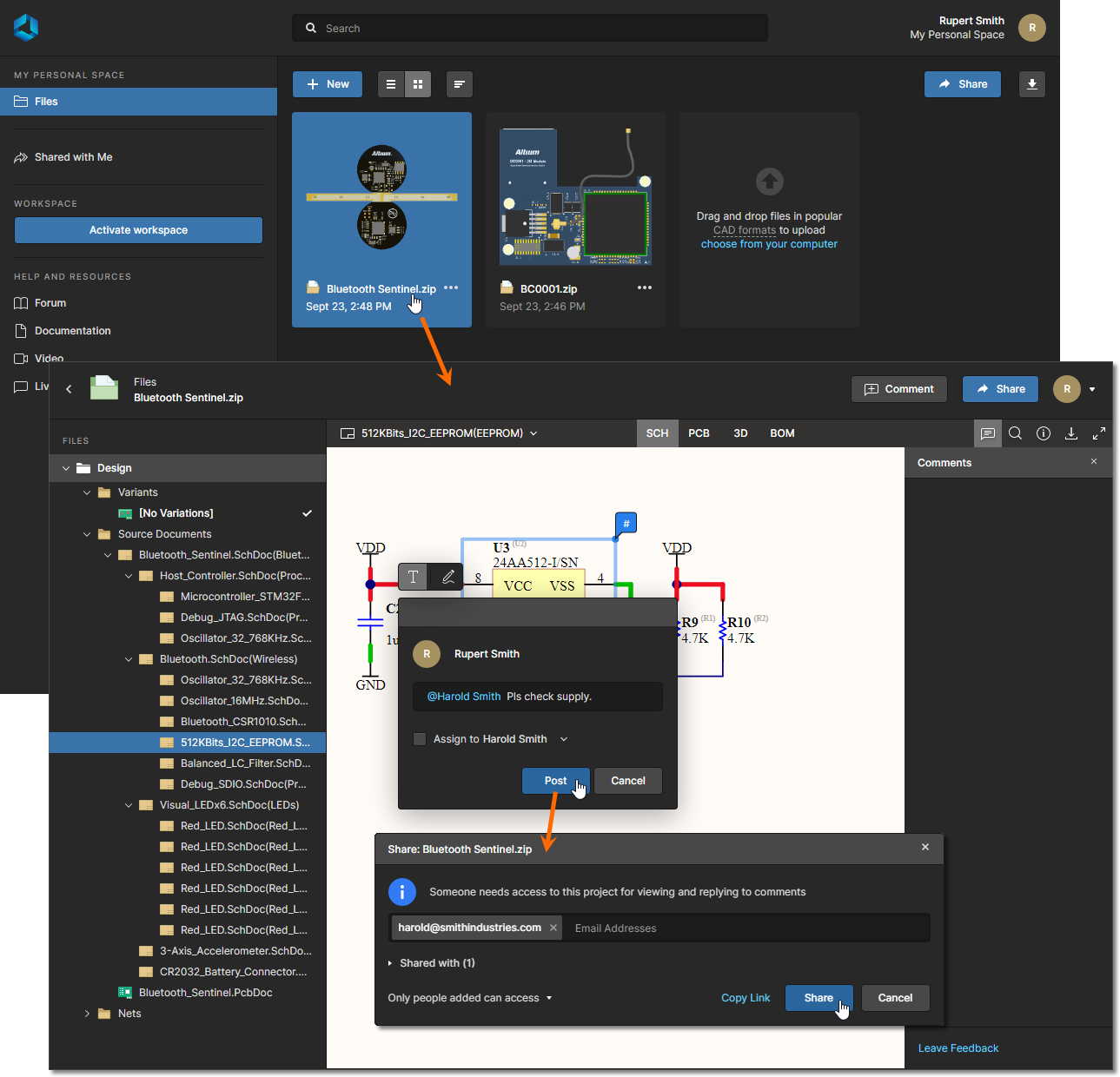This screenshot has width=1120, height=1077.
Task: Click the search magnifier icon in viewer toolbar
Action: [1015, 433]
